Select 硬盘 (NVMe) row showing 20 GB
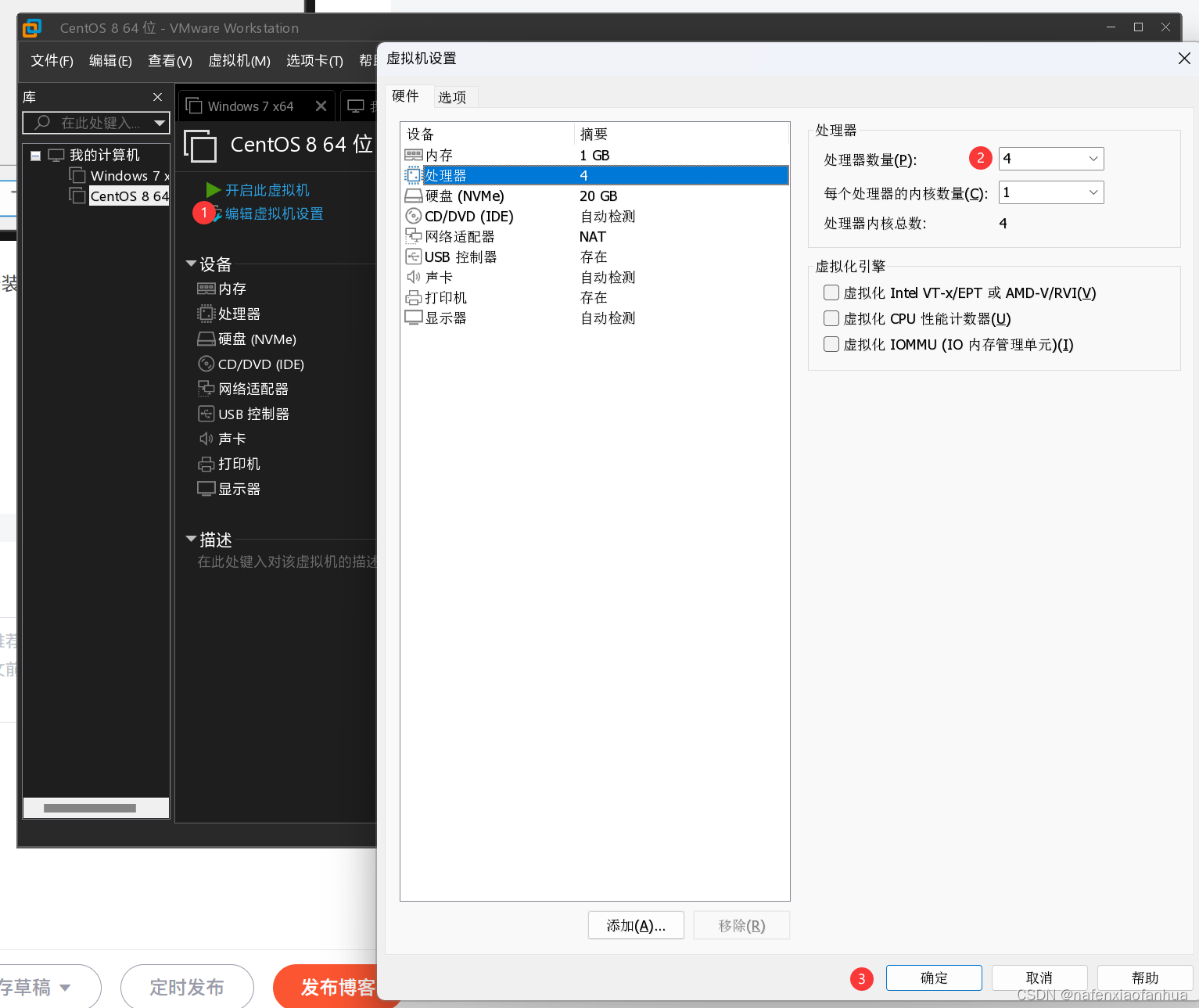1199x1008 pixels. pyautogui.click(x=594, y=196)
